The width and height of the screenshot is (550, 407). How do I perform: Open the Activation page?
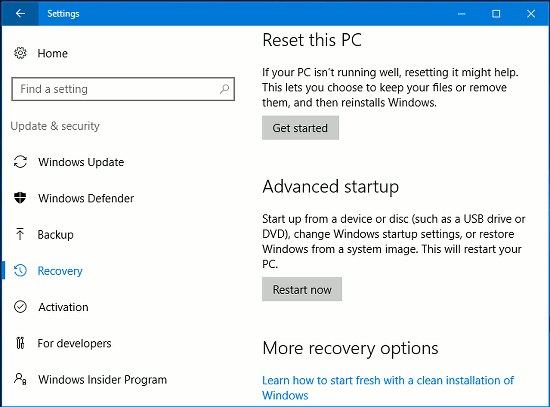[63, 307]
